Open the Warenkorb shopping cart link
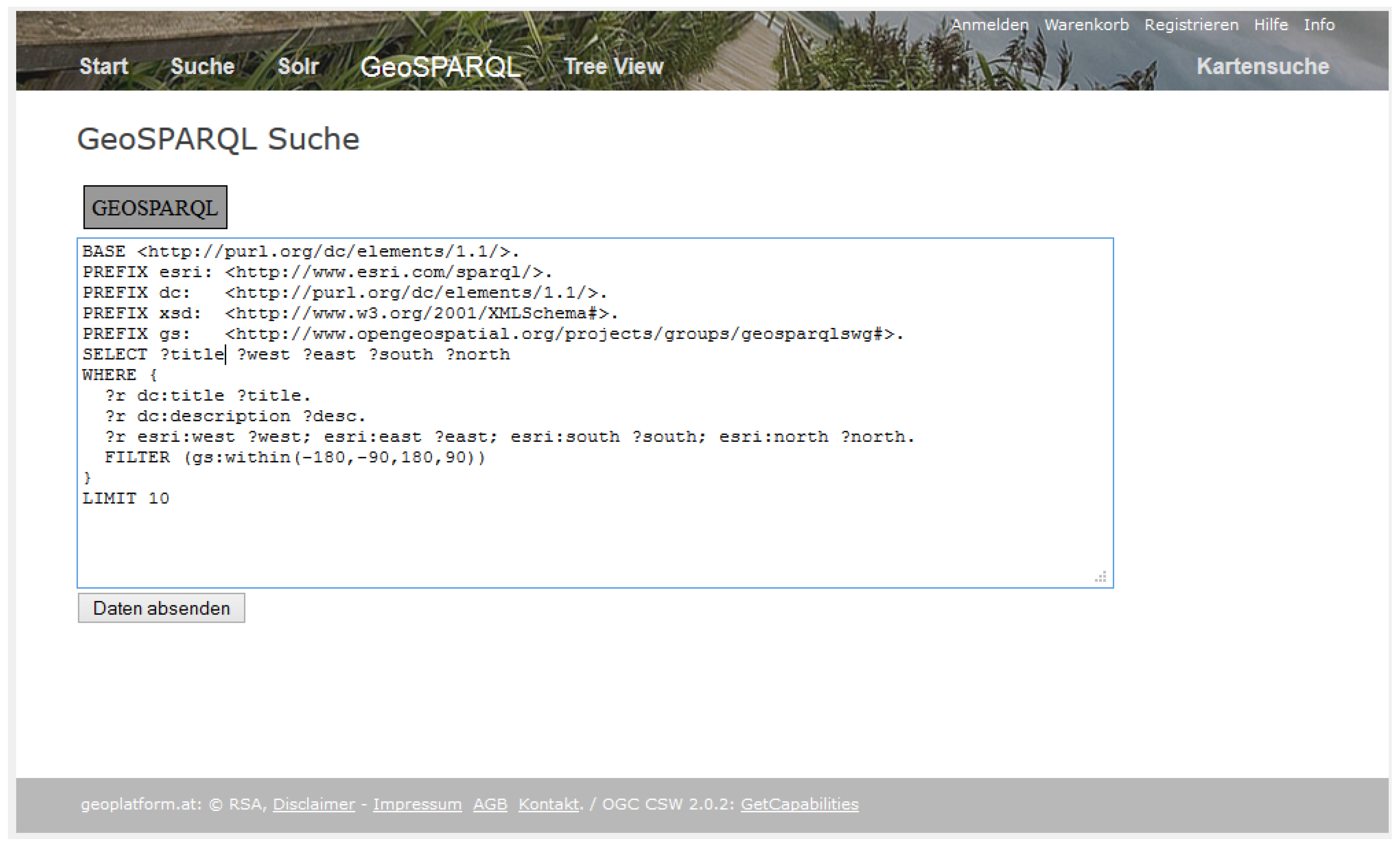 [x=1086, y=25]
